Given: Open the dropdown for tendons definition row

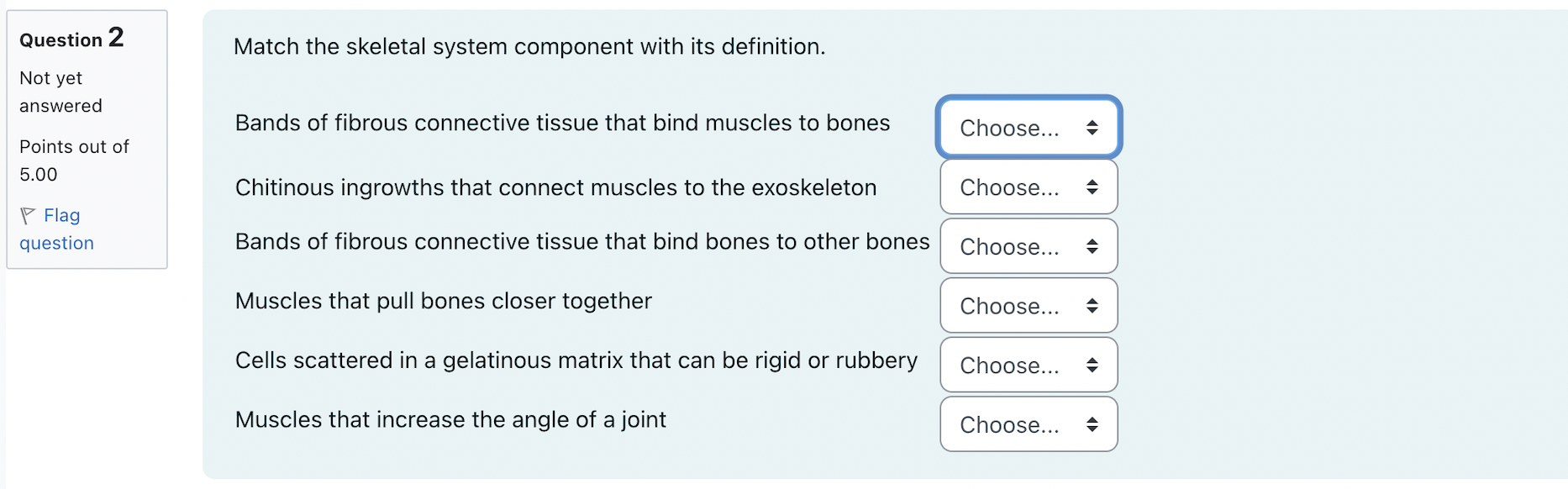Looking at the screenshot, I should (1028, 128).
